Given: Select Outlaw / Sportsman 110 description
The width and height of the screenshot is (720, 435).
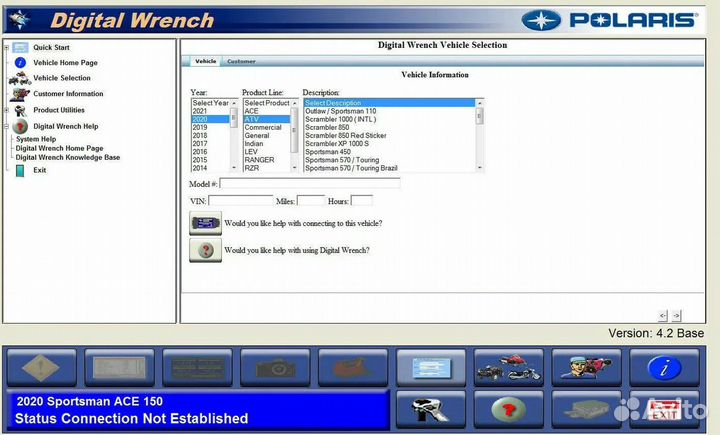Looking at the screenshot, I should (389, 111).
